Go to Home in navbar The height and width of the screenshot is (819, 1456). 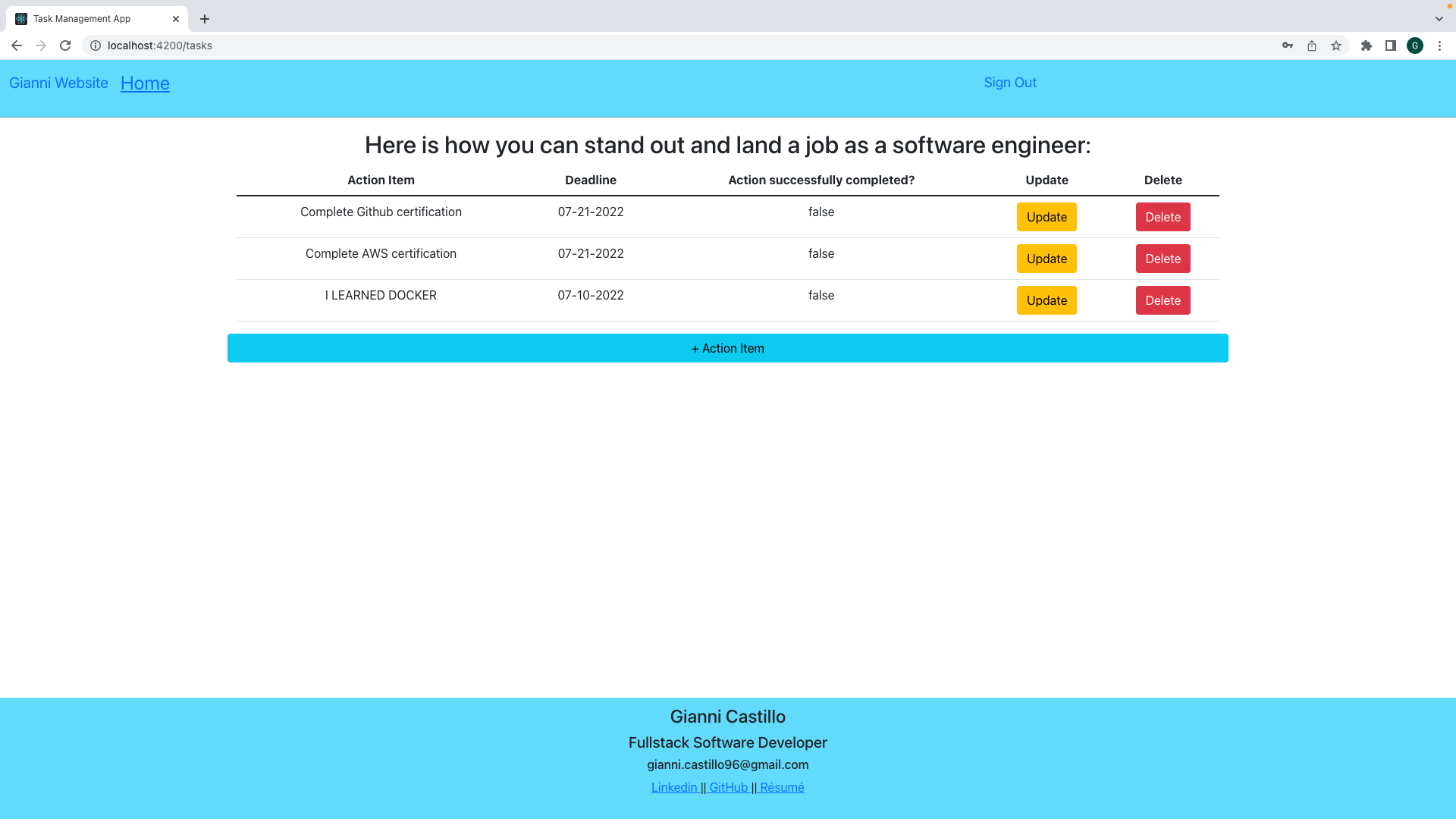click(145, 83)
